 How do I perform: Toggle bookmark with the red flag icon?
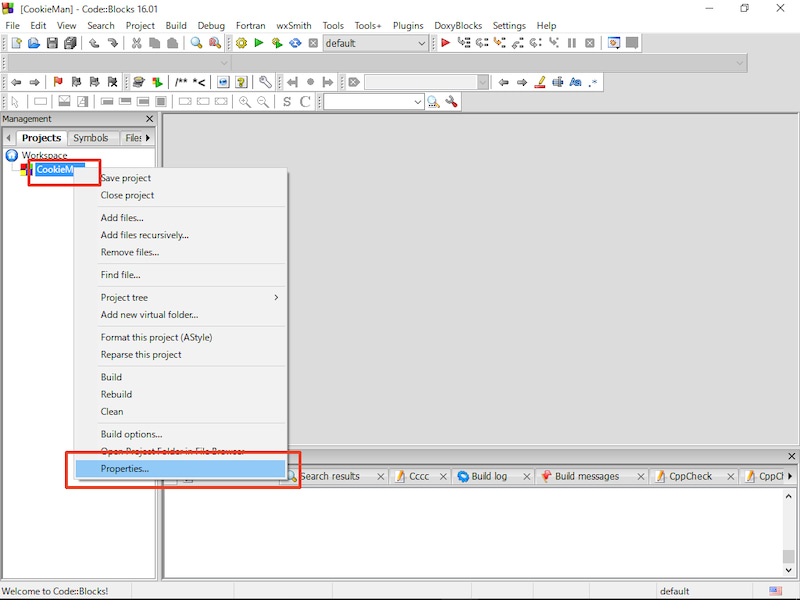click(58, 82)
